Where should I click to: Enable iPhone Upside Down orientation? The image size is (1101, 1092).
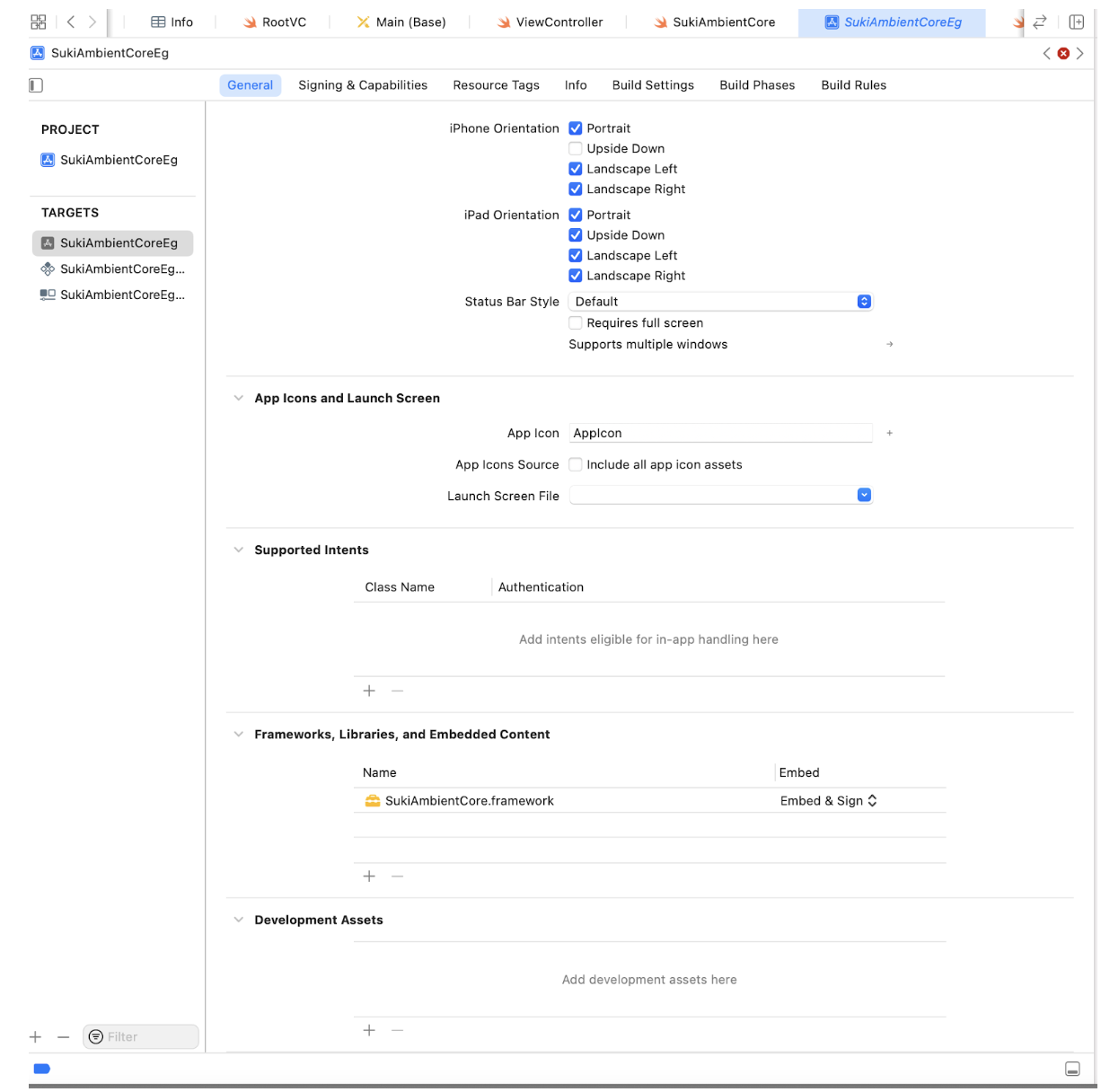(x=575, y=148)
